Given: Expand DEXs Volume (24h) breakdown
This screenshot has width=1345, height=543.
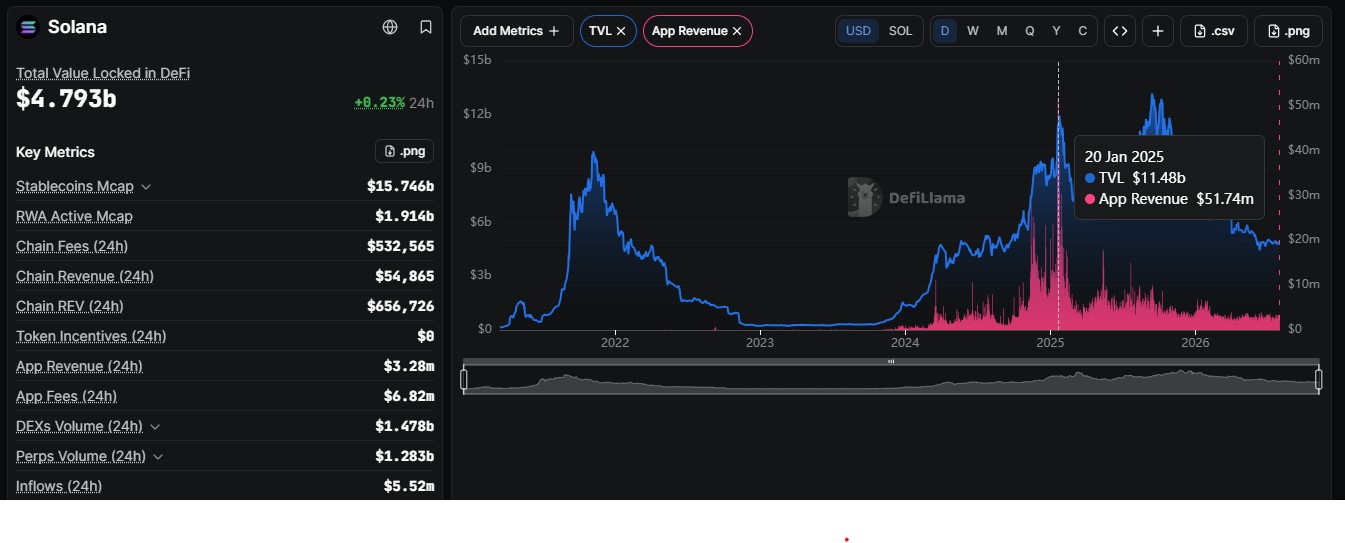Looking at the screenshot, I should (x=155, y=427).
